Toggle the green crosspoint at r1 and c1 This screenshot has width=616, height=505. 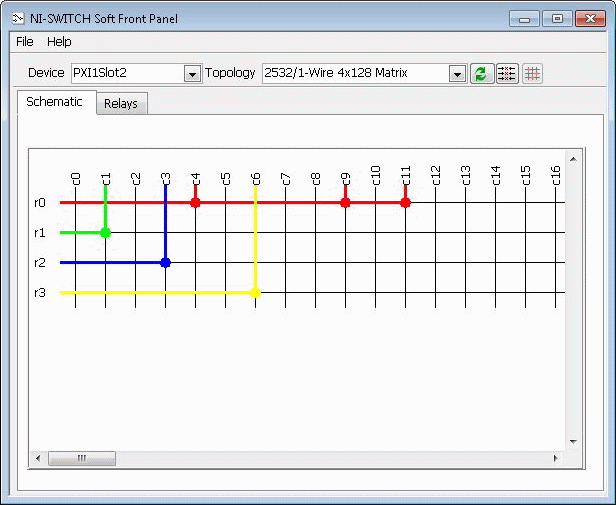point(105,232)
